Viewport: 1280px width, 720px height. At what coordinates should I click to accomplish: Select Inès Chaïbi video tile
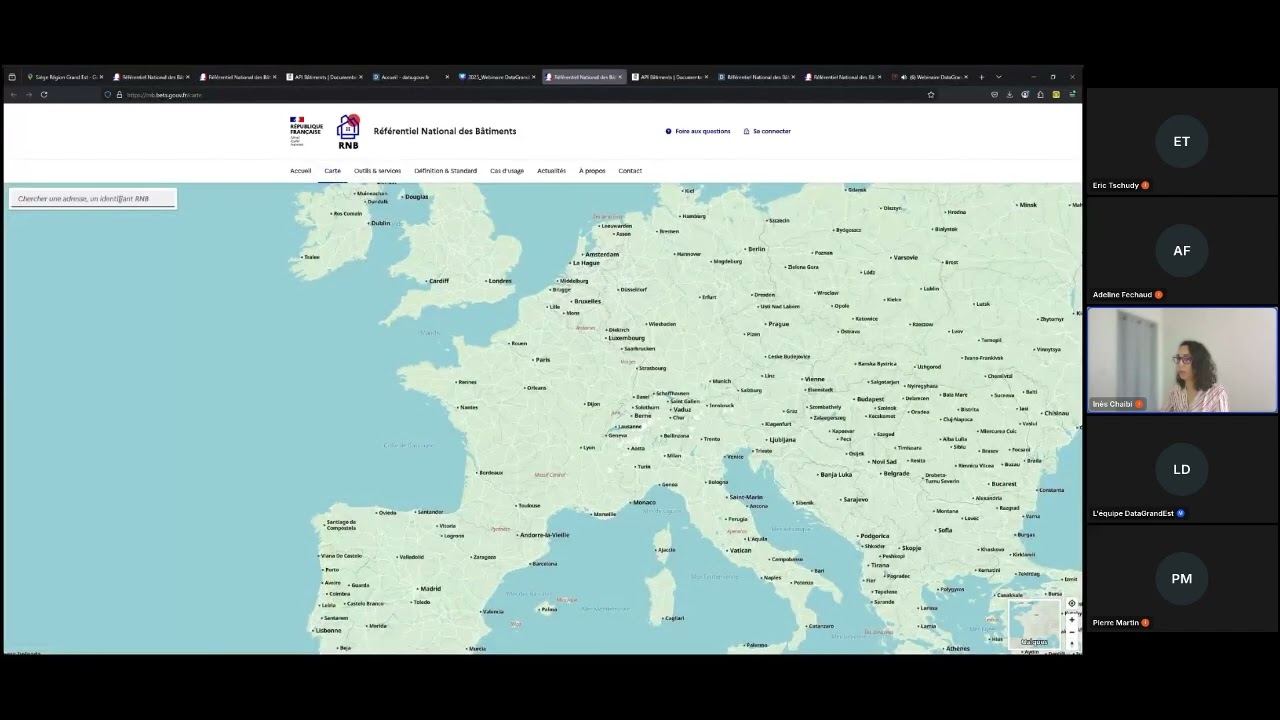coord(1182,360)
